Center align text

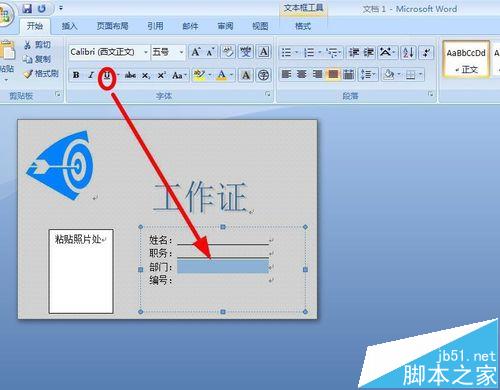click(x=302, y=74)
